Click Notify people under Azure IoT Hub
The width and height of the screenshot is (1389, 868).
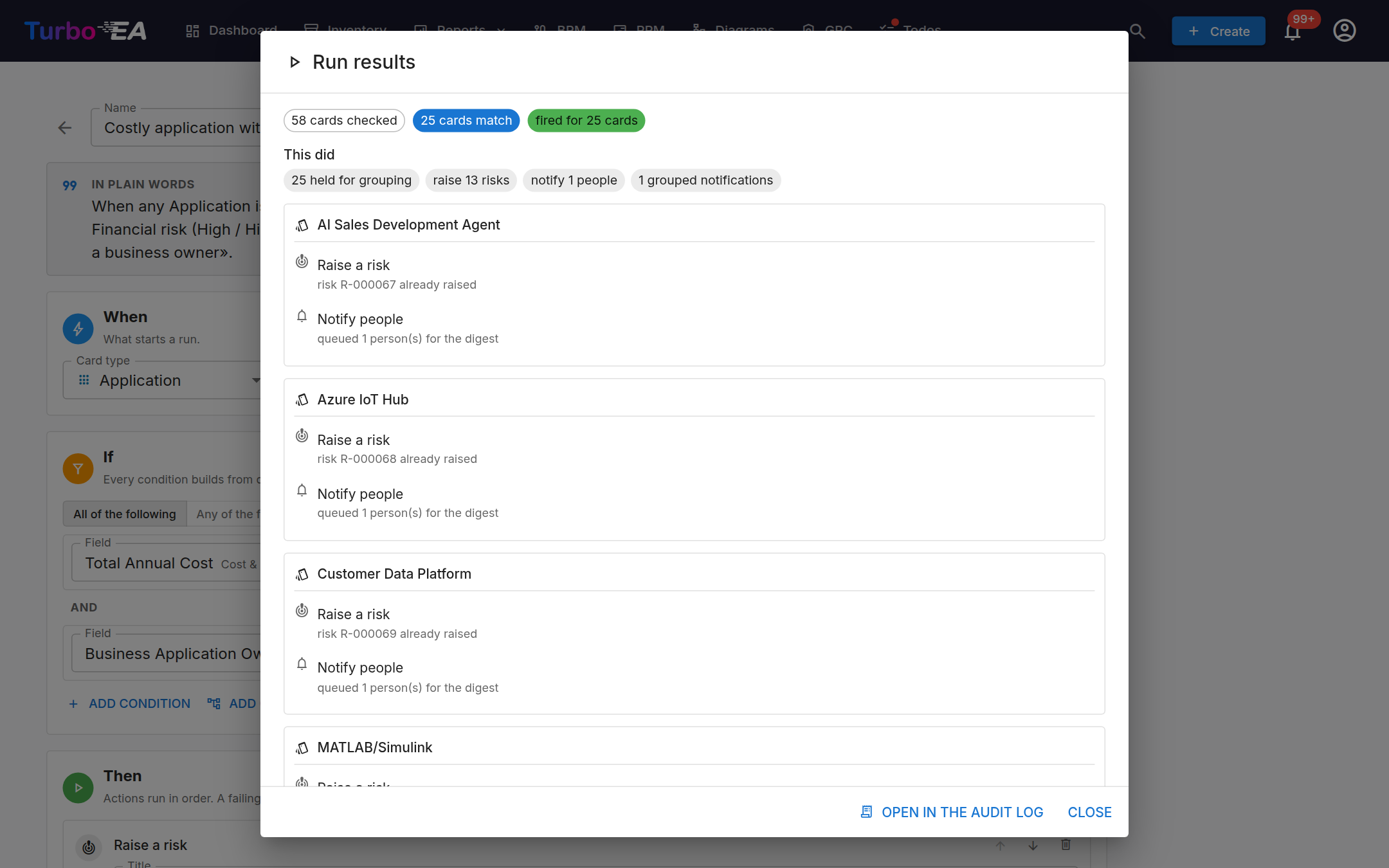360,494
